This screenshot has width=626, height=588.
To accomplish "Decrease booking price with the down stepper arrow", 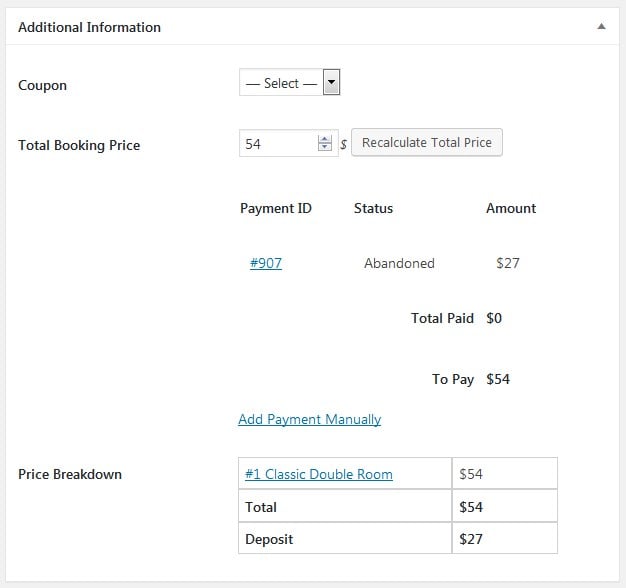I will 324,148.
